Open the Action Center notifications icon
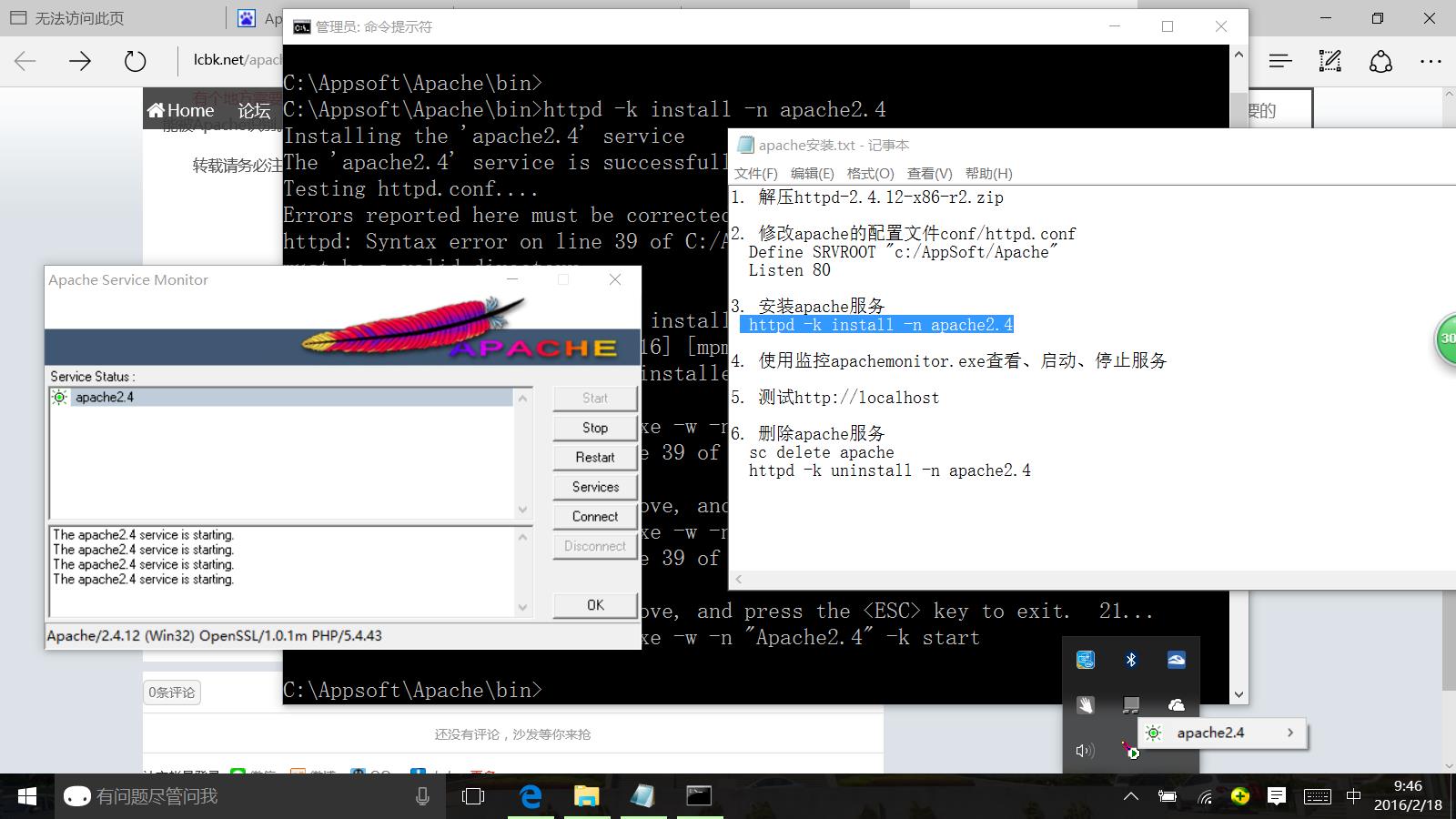 pyautogui.click(x=1277, y=796)
